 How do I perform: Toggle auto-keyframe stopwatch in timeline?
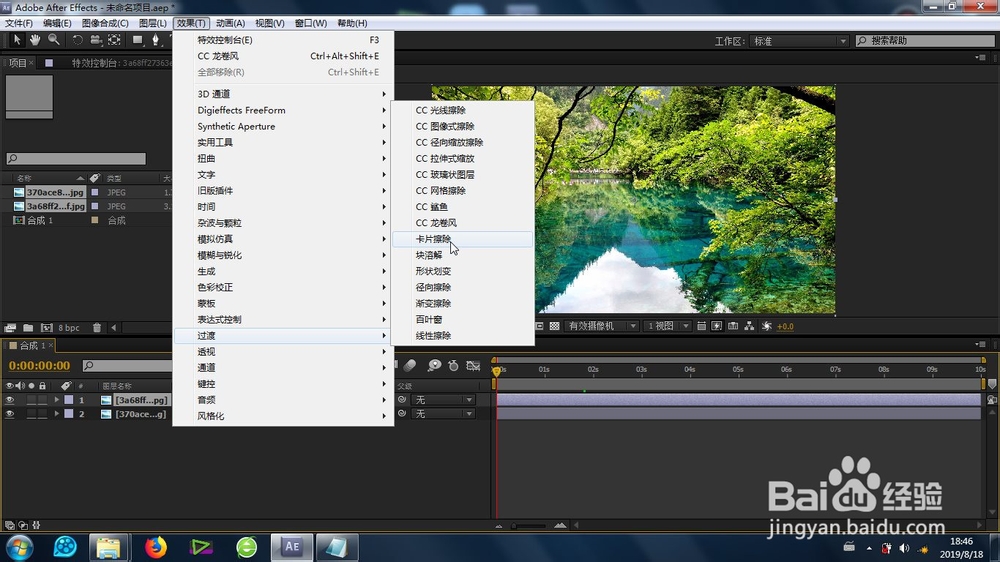point(453,366)
